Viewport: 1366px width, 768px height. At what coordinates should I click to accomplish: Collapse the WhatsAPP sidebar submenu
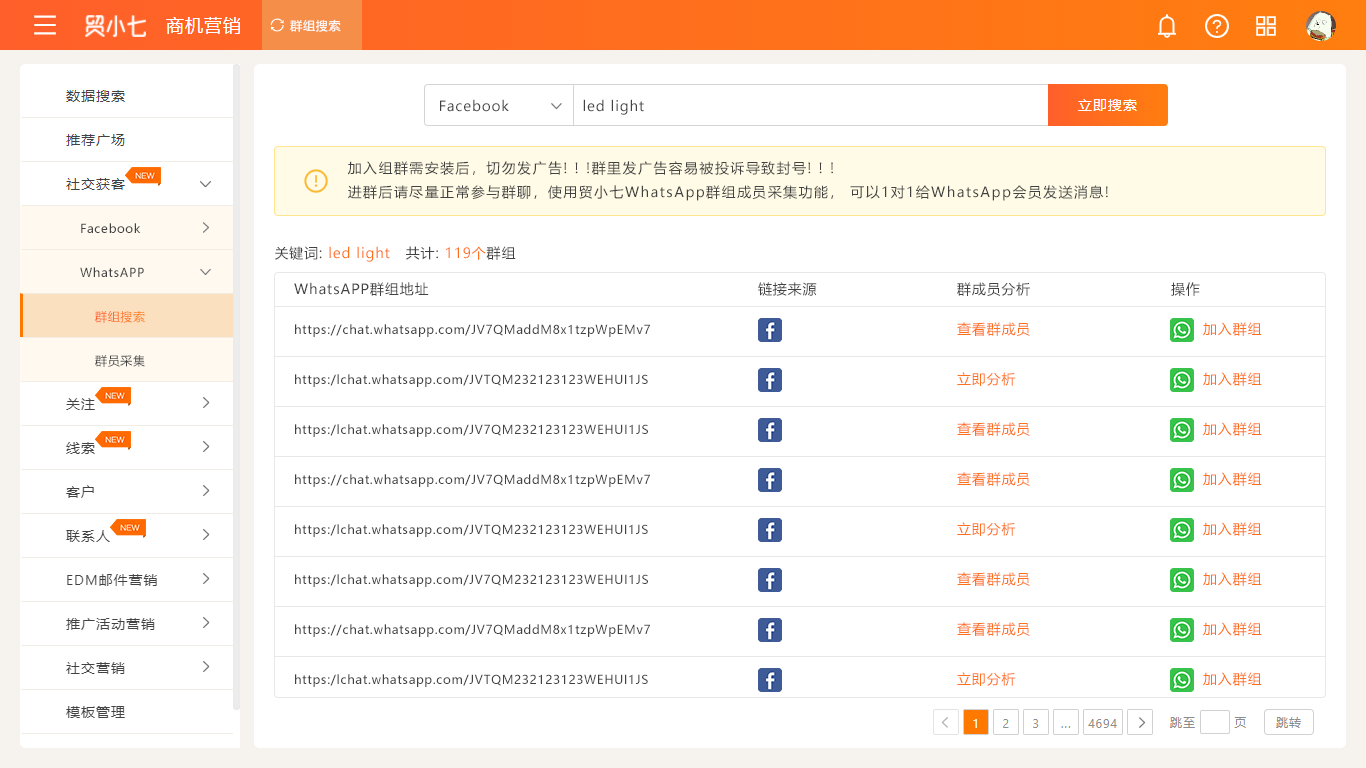(206, 272)
